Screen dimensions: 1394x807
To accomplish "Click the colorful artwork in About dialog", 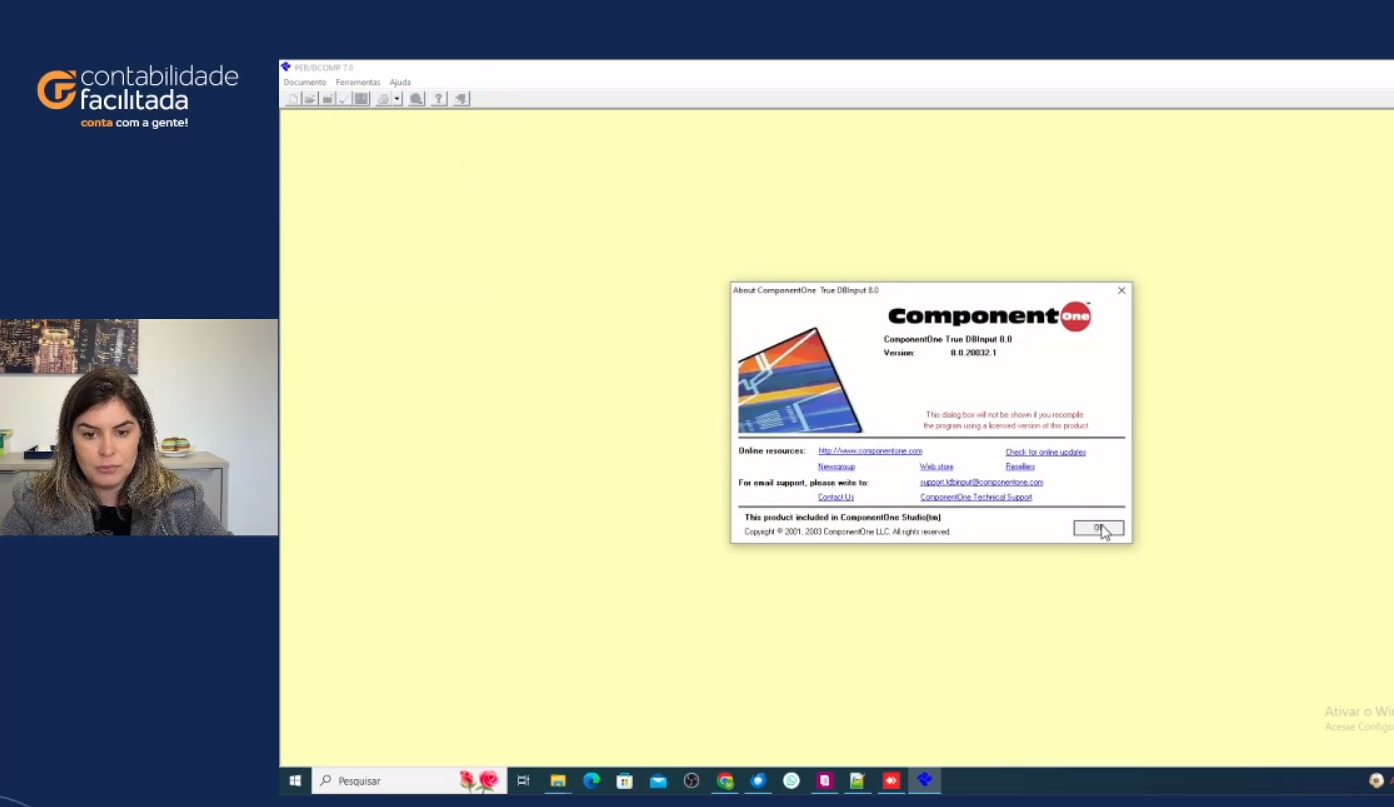I will coord(799,380).
